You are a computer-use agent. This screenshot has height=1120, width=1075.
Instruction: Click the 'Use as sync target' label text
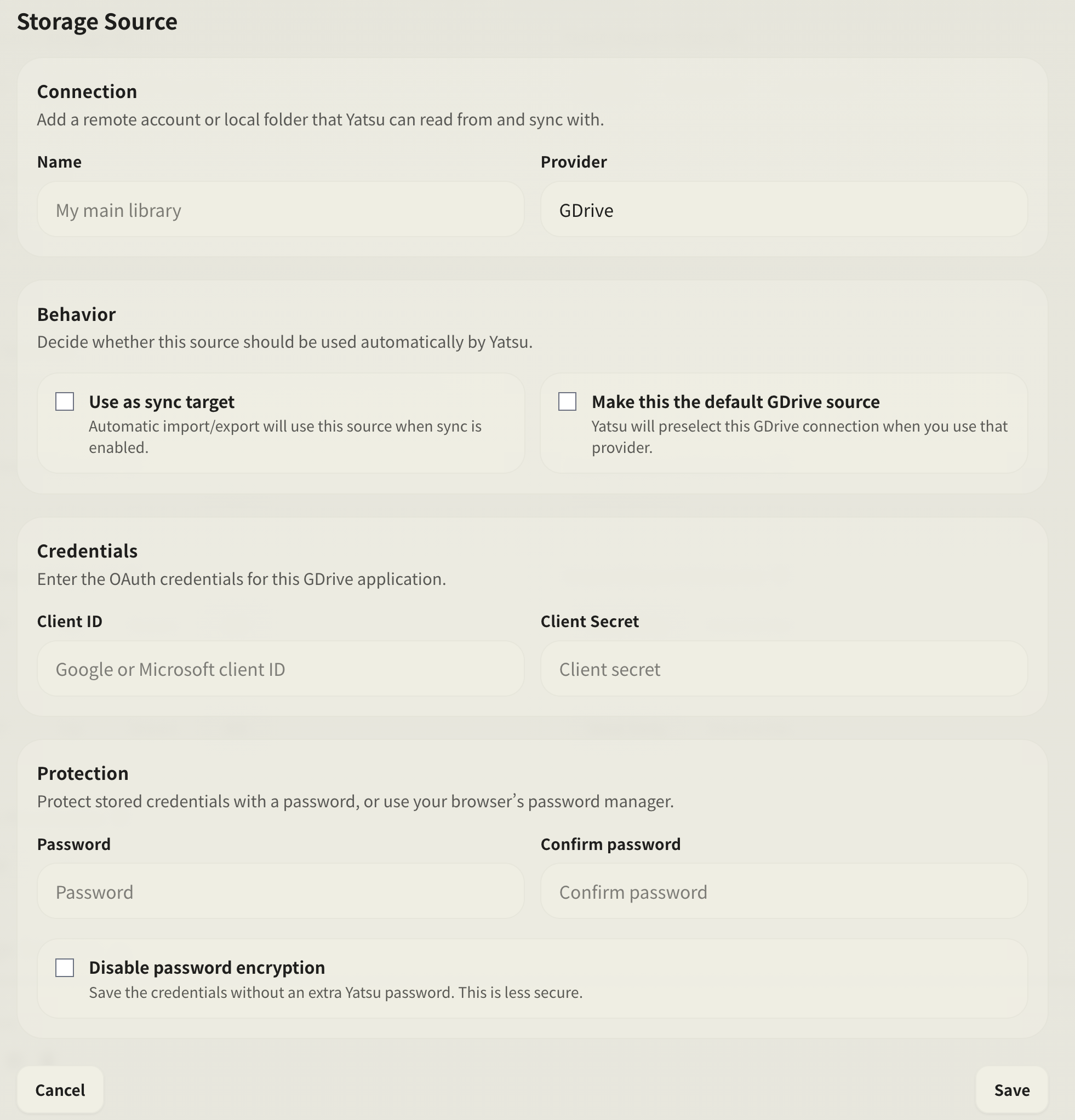161,401
